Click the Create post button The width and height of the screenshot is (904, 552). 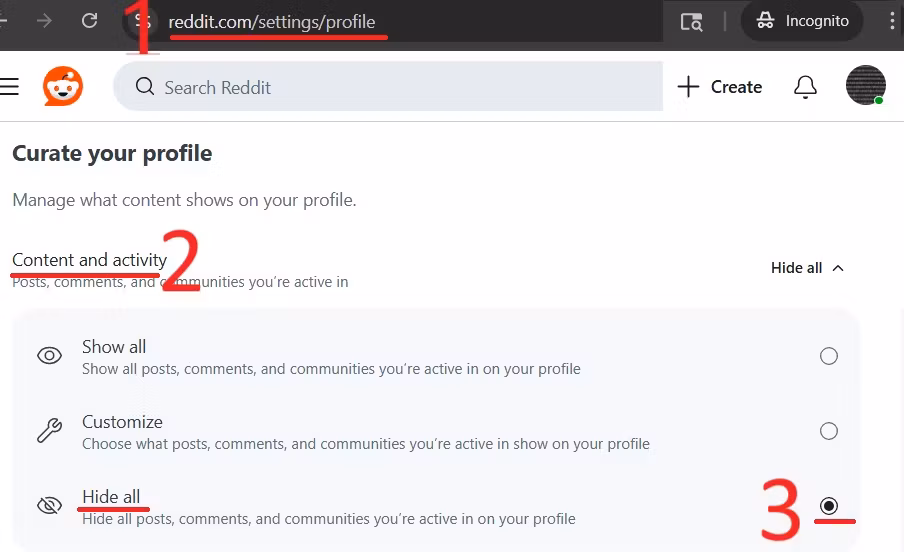coord(720,87)
